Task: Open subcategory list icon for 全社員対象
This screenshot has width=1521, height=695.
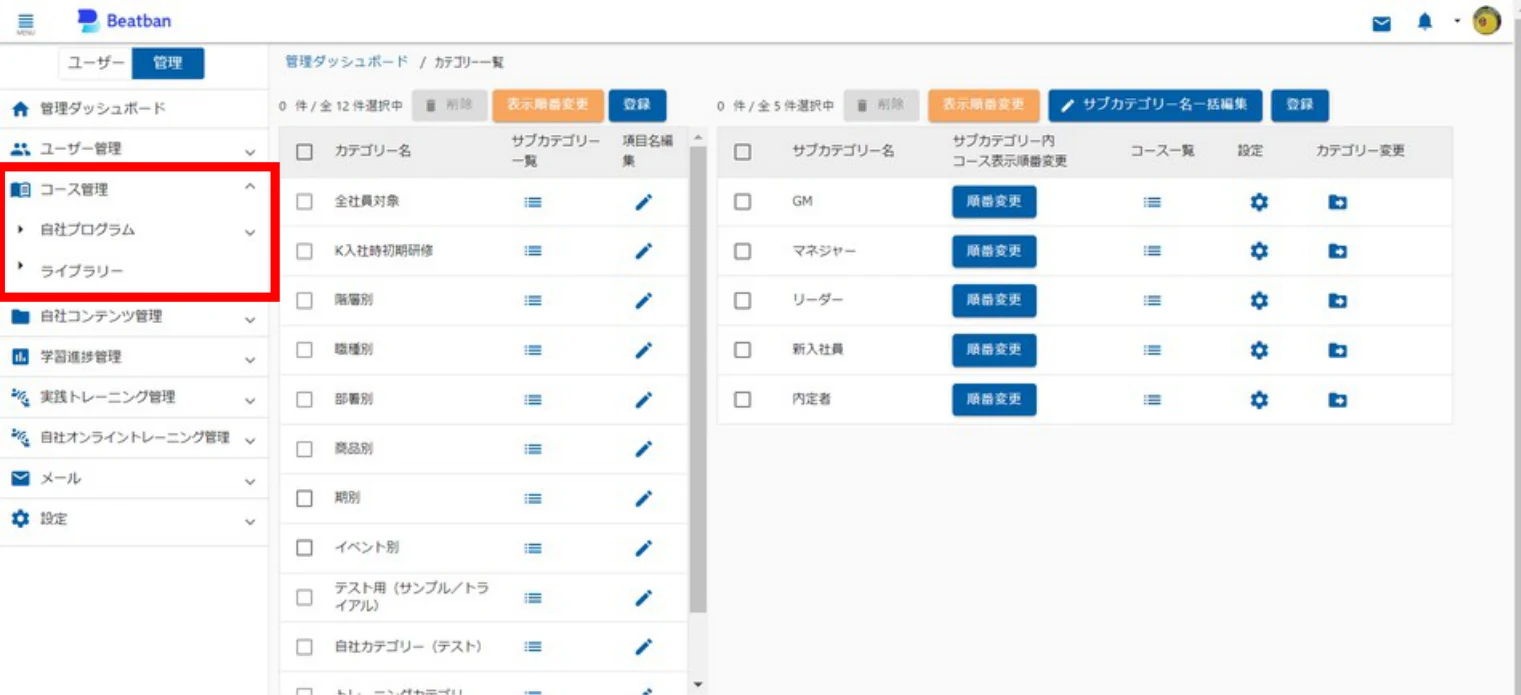Action: click(x=533, y=202)
